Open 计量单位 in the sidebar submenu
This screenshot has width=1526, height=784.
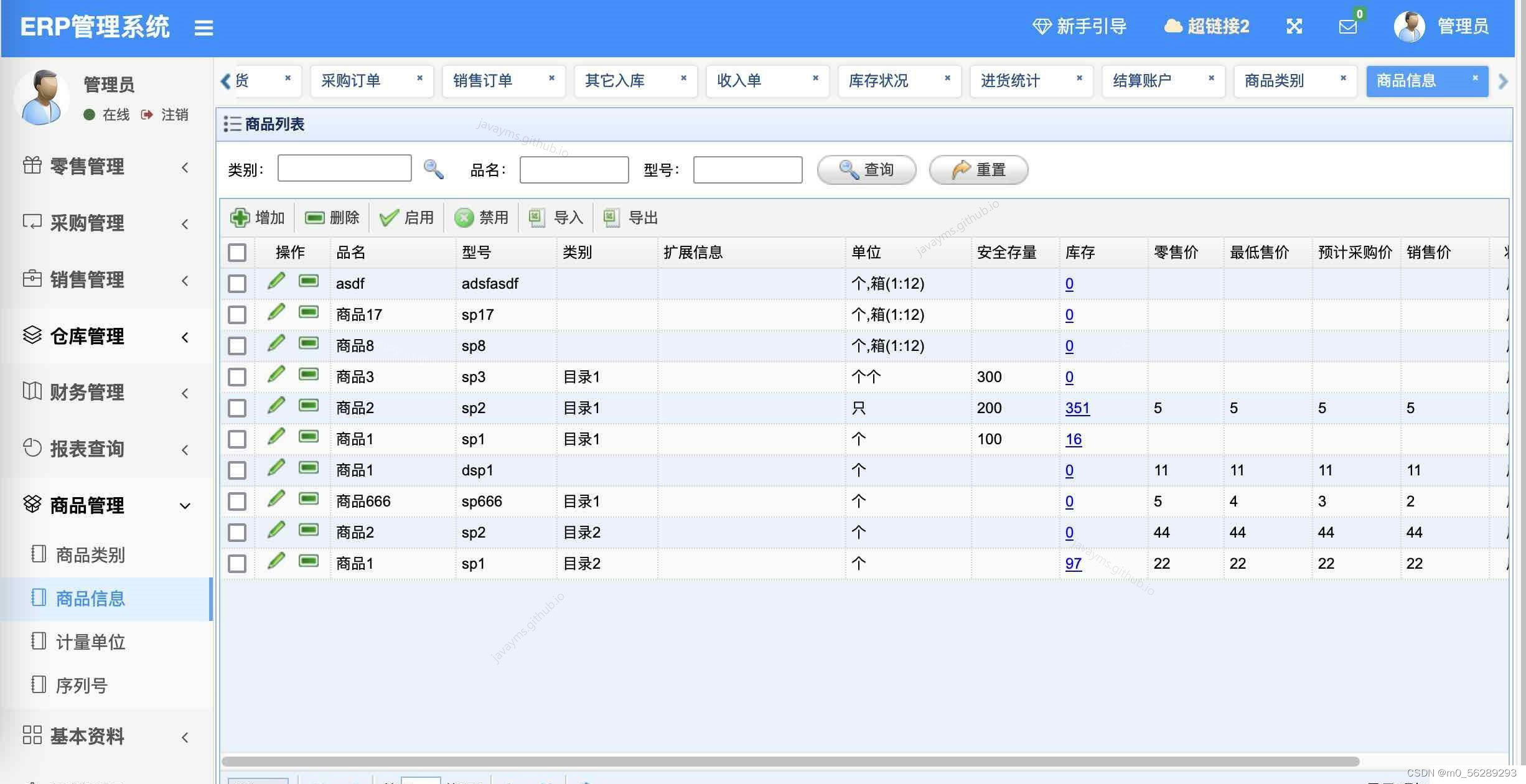coord(91,642)
